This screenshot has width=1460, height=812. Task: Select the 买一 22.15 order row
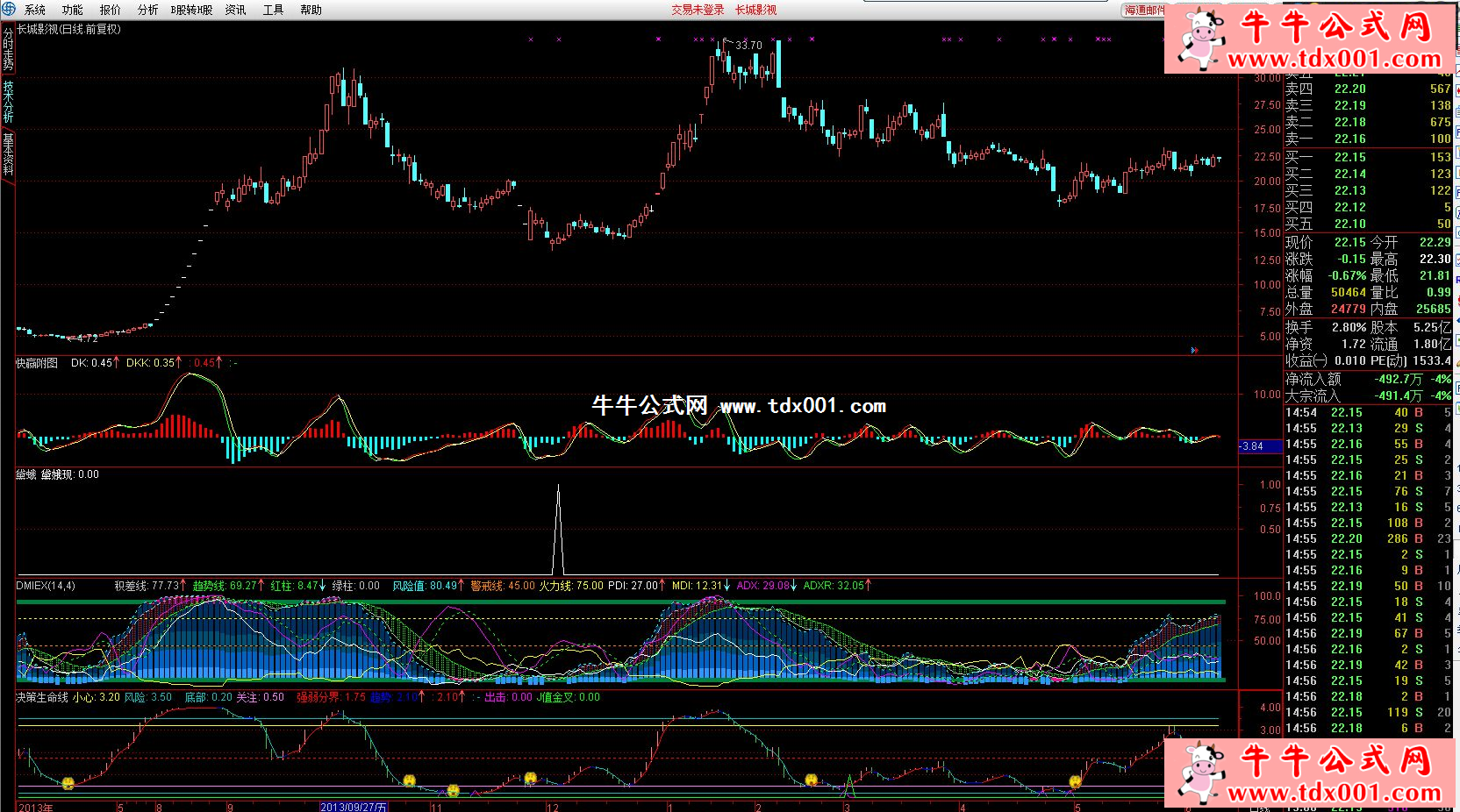click(1368, 157)
